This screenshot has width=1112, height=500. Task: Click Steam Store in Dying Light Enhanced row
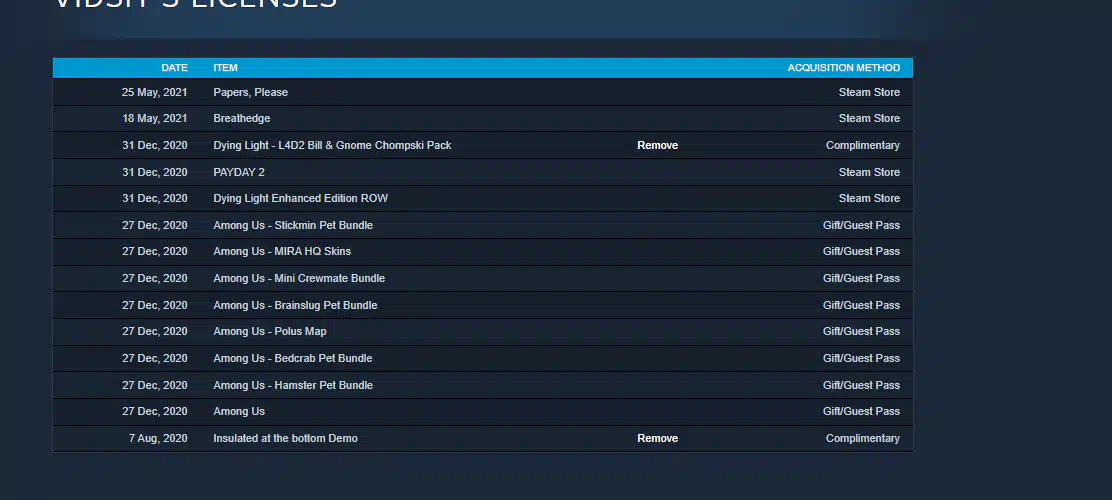pyautogui.click(x=869, y=199)
